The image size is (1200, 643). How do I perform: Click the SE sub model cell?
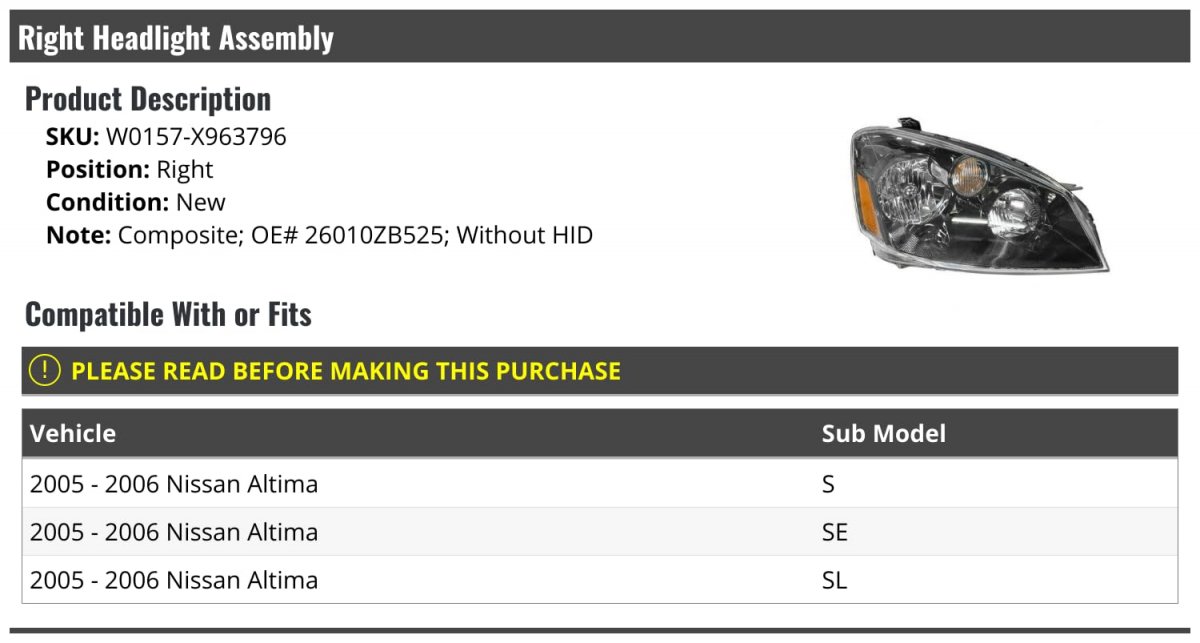[835, 532]
